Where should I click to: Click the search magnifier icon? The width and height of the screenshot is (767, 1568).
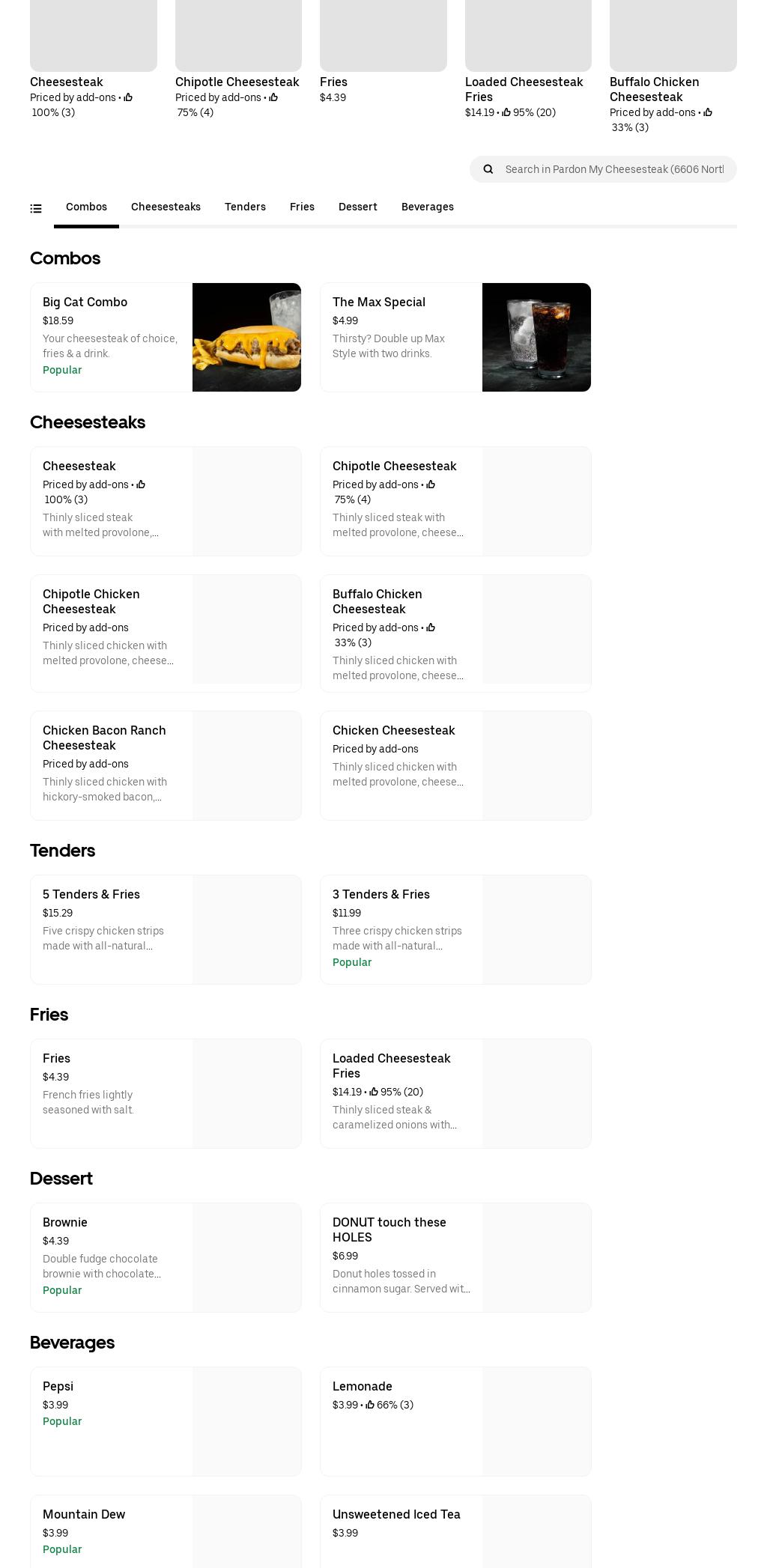pyautogui.click(x=488, y=169)
